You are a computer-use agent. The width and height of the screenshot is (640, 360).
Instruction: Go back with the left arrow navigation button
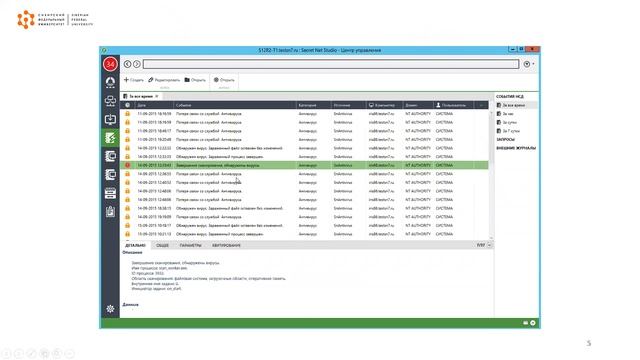tap(127, 64)
